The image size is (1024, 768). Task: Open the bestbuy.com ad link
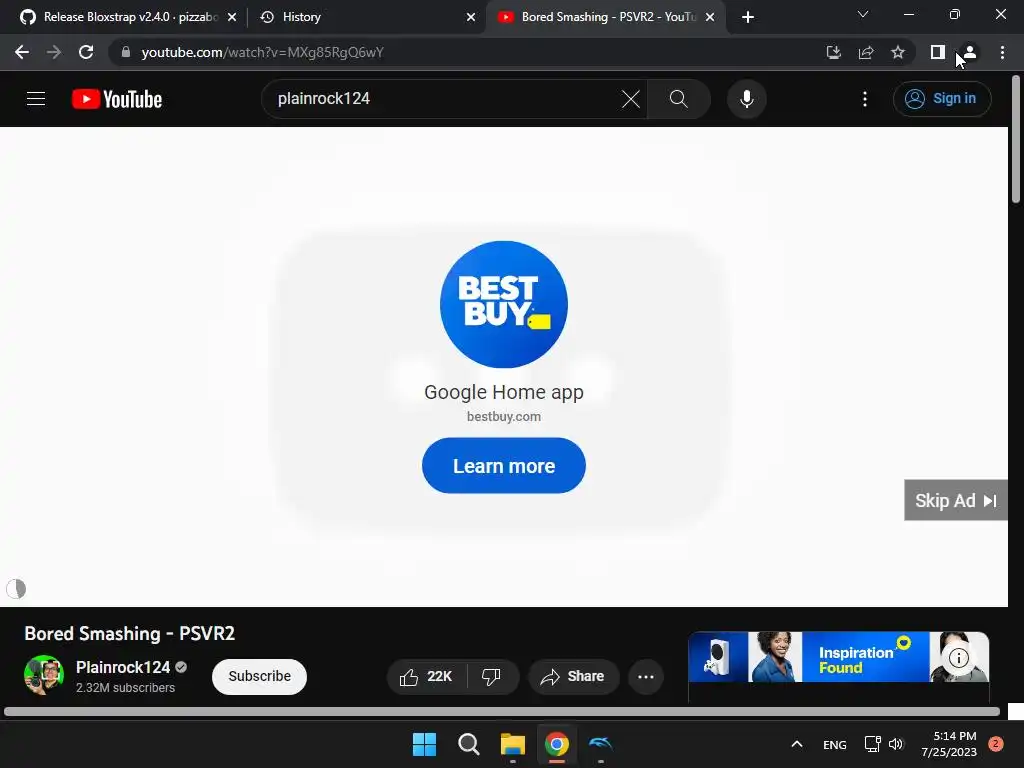504,417
